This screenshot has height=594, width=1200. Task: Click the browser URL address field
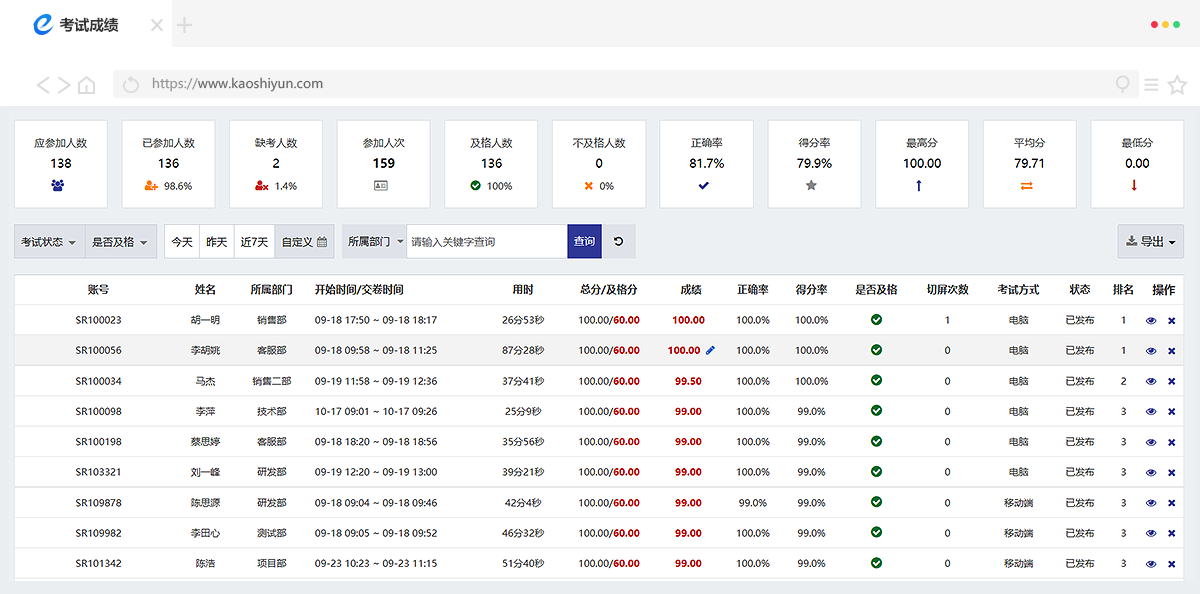pos(625,84)
